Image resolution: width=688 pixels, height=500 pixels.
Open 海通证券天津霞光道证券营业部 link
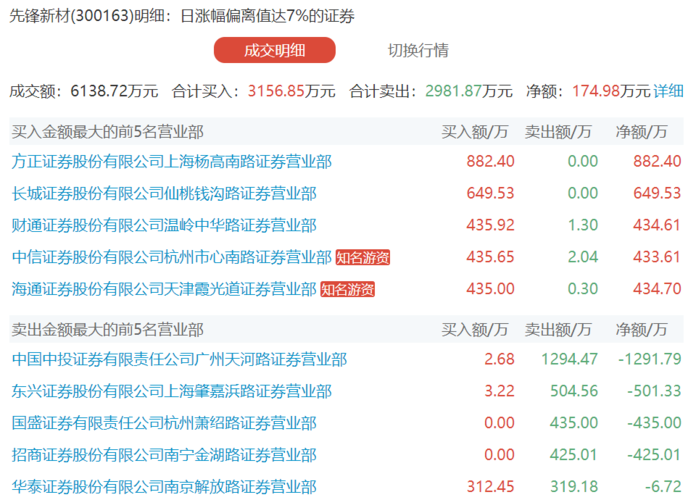(164, 289)
